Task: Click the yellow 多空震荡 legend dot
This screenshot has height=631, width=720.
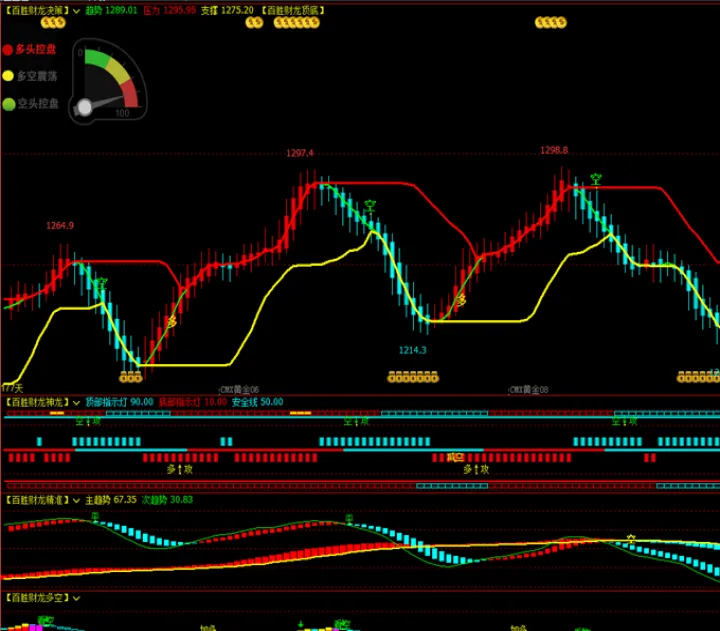Action: click(8, 76)
